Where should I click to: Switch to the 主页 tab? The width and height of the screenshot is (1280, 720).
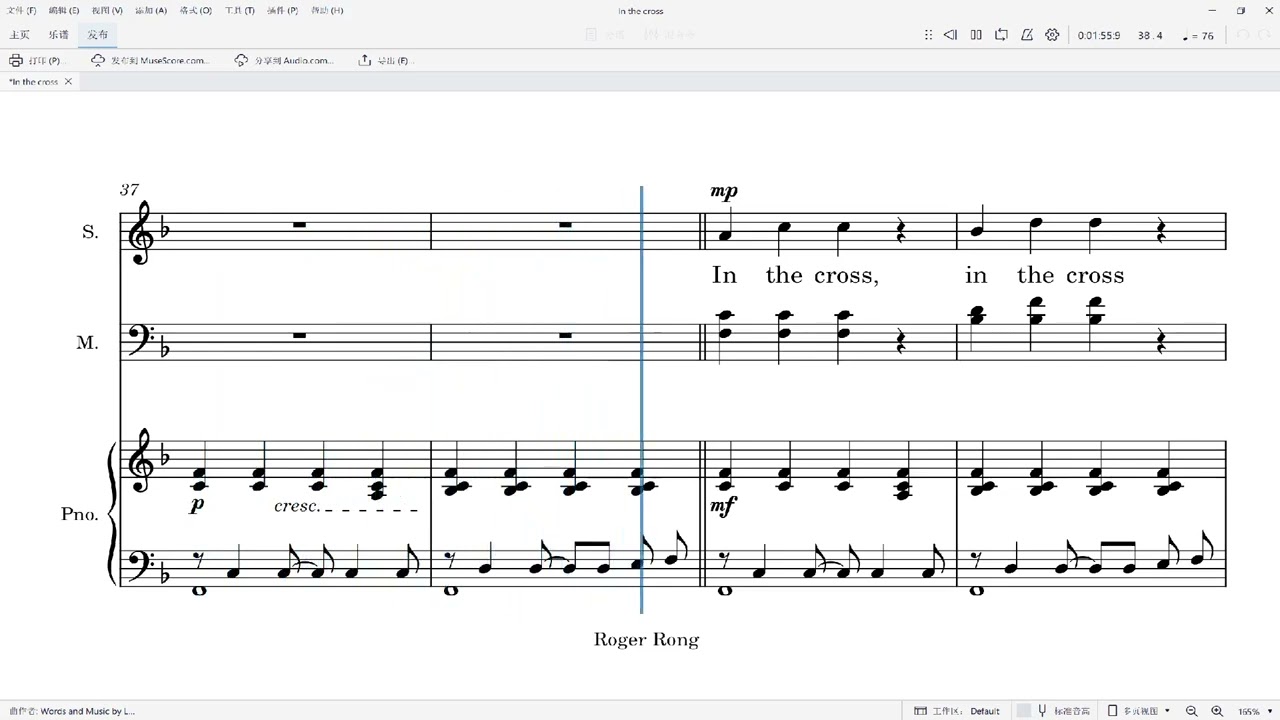point(19,35)
